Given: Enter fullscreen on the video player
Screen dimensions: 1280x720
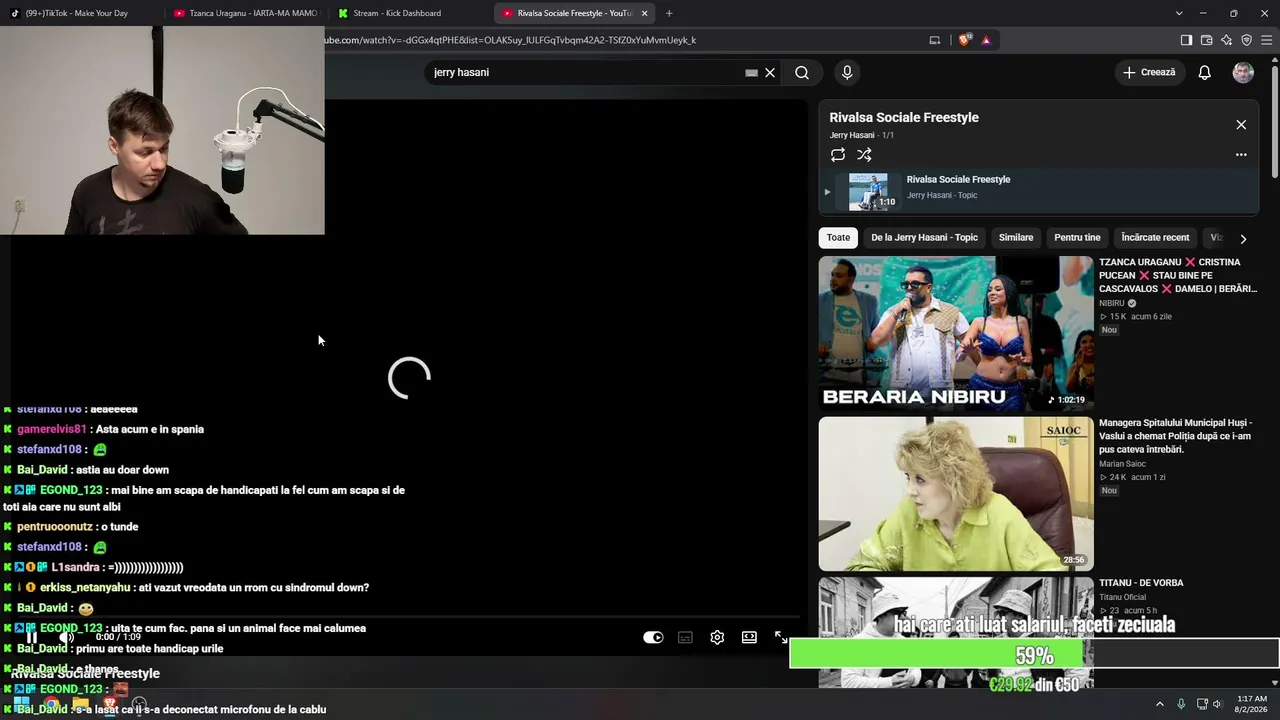Looking at the screenshot, I should point(781,637).
